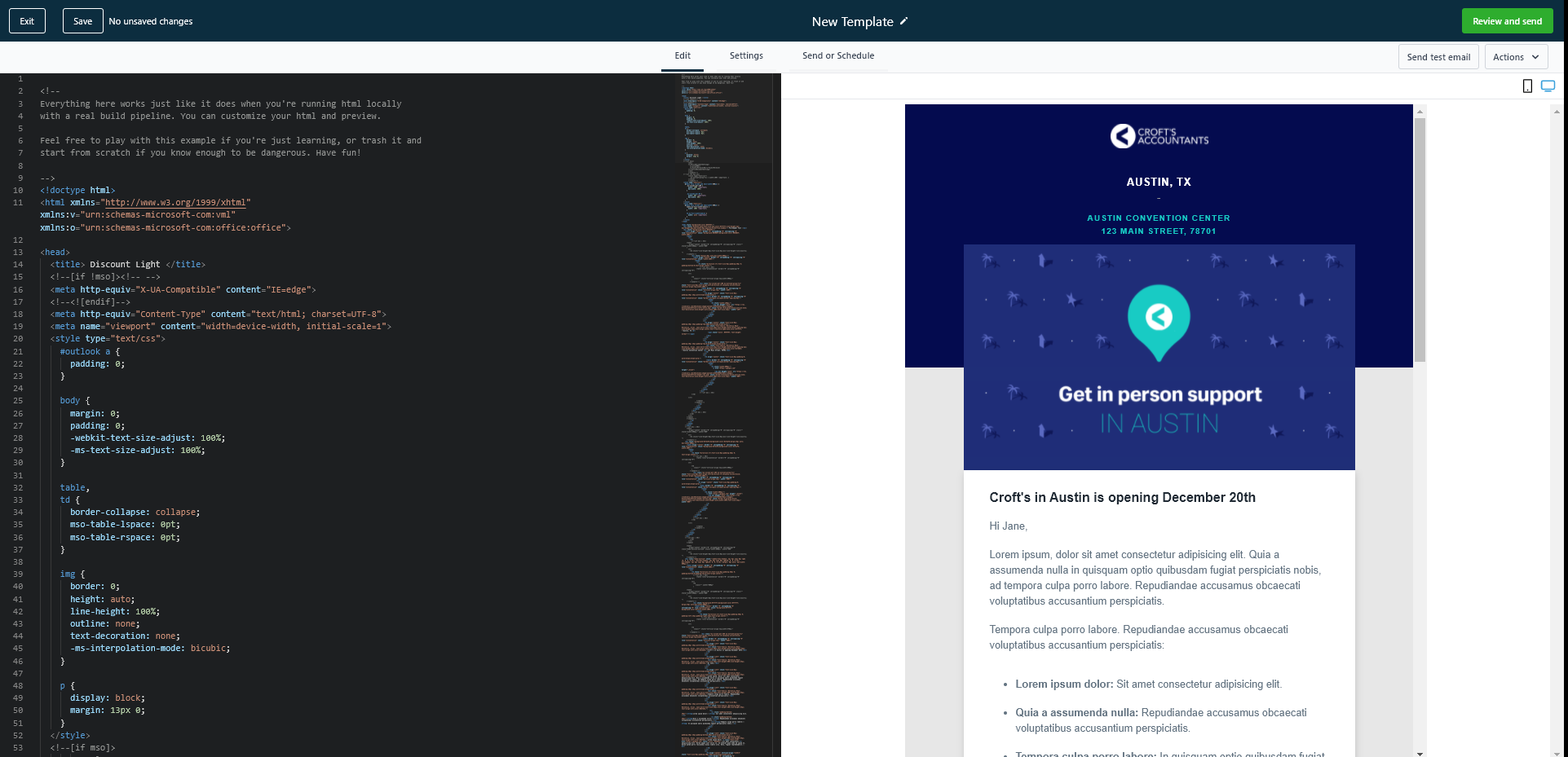
Task: Click the AUSTIN CONVENTION CENTER text
Action: pyautogui.click(x=1159, y=218)
